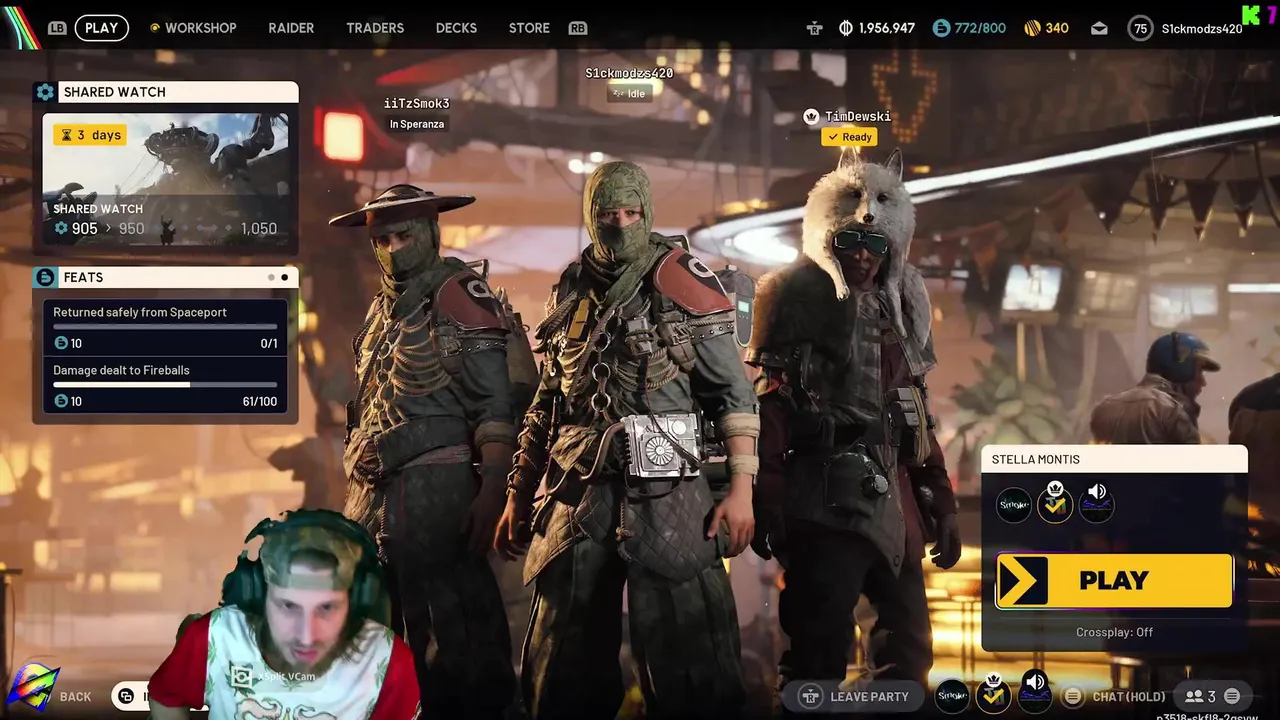Click the BACK prompt at bottom left
The width and height of the screenshot is (1280, 720).
point(75,697)
